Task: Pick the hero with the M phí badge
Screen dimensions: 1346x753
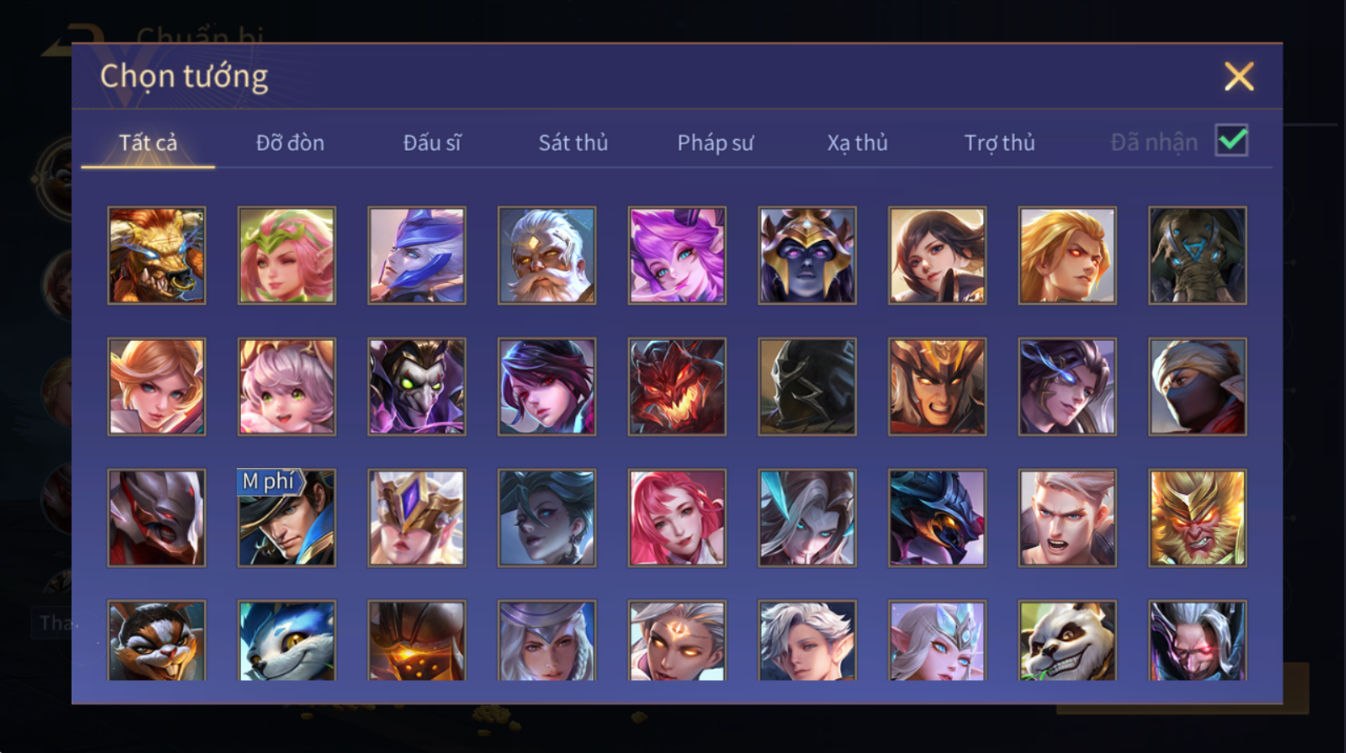Action: coord(287,518)
